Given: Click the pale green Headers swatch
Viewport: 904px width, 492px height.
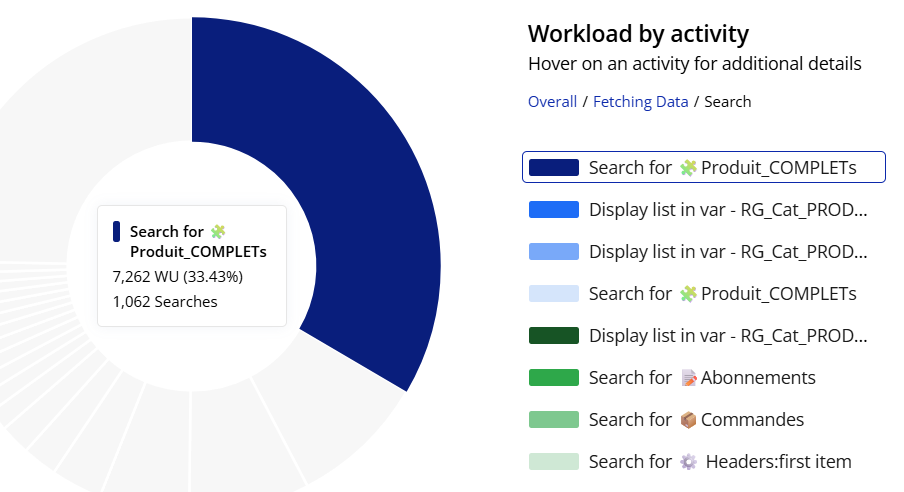Looking at the screenshot, I should [x=553, y=461].
